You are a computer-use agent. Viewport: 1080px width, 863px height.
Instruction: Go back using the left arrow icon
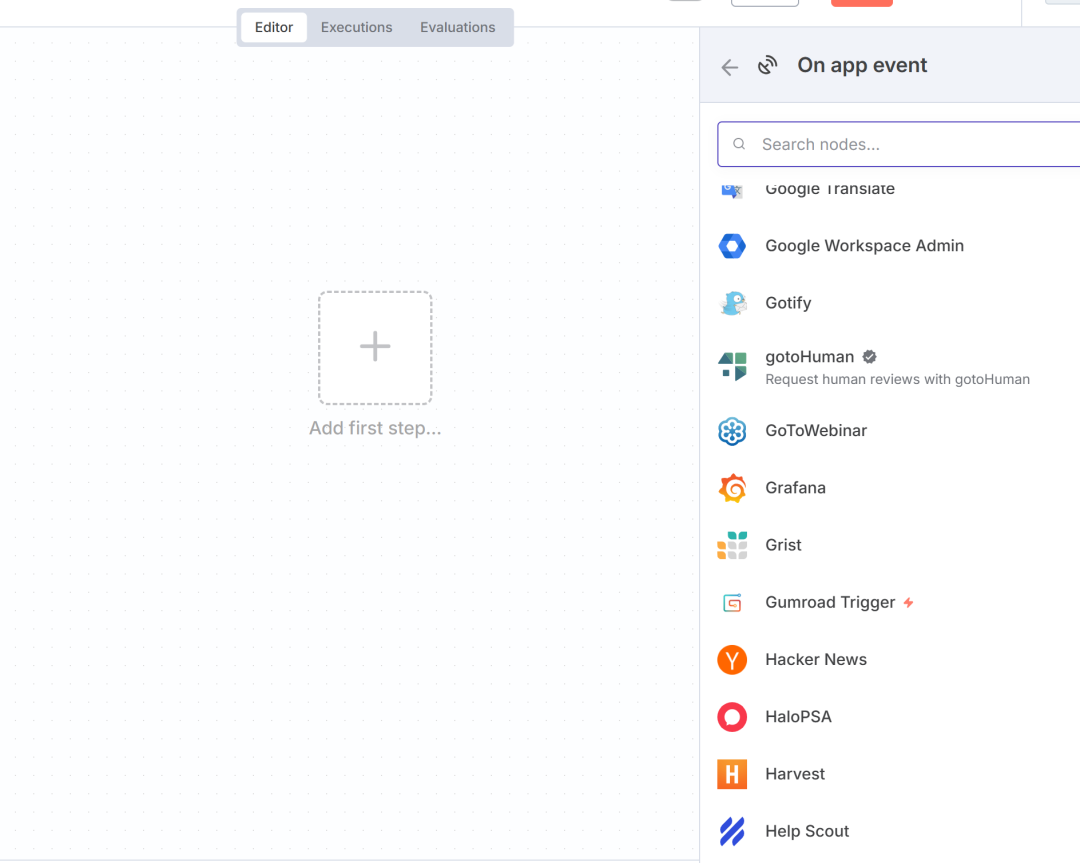(x=729, y=67)
